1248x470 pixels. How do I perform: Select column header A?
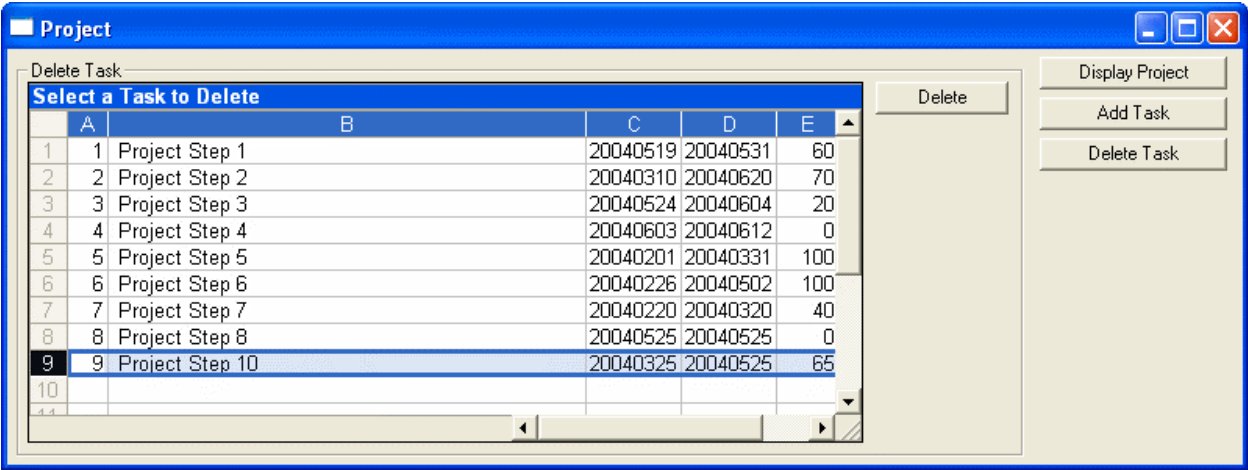[87, 124]
